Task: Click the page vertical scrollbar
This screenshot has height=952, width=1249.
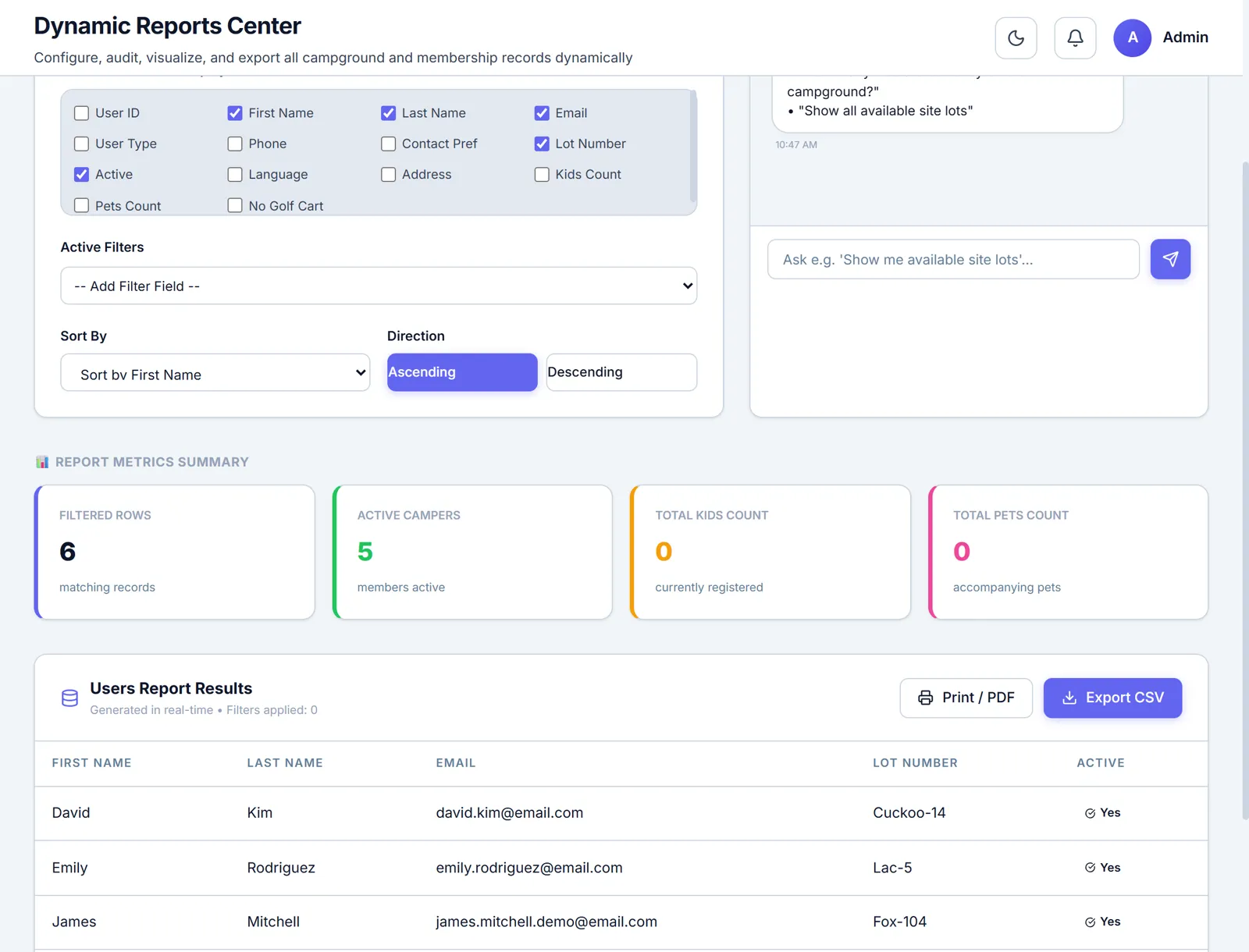Action: (1245, 492)
